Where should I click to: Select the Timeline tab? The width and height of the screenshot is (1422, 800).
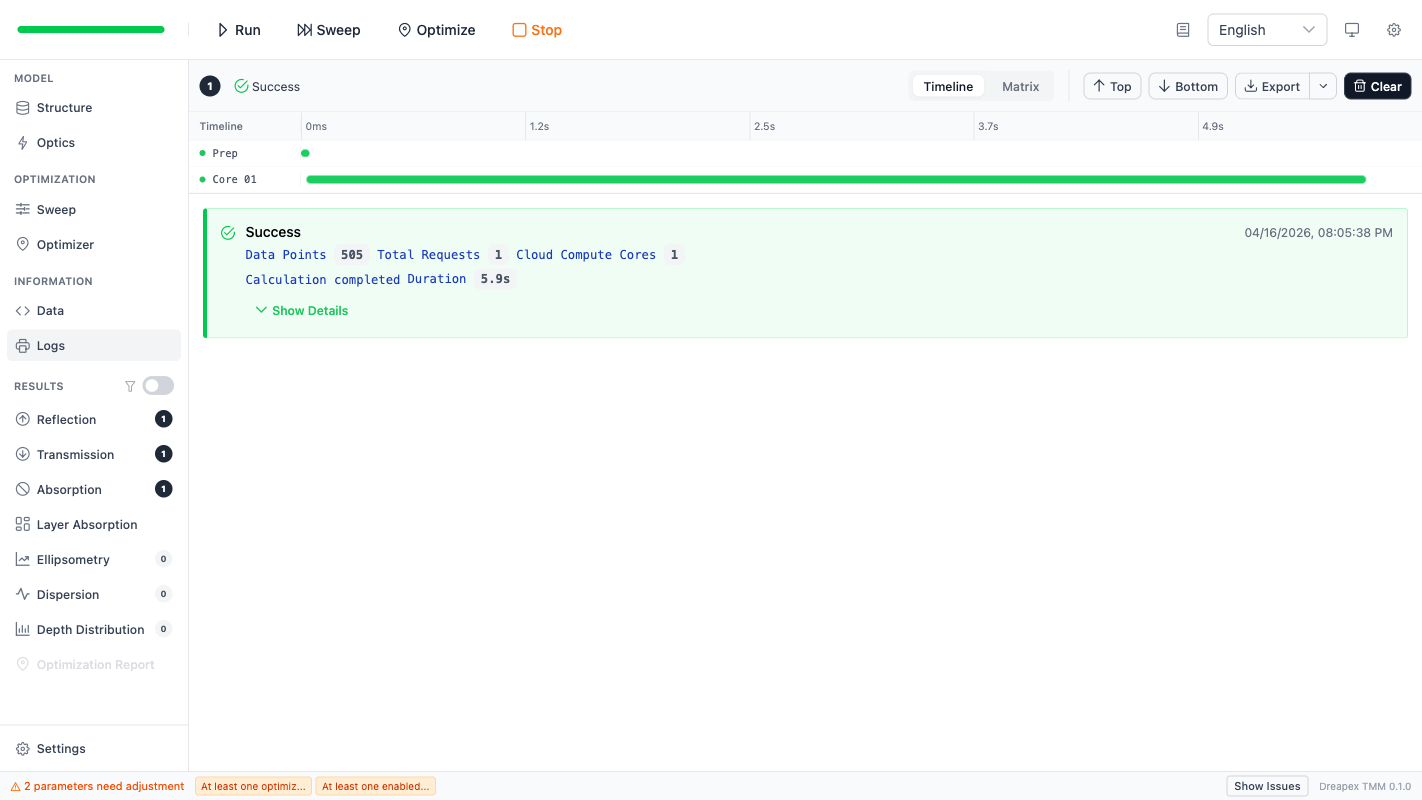[947, 86]
